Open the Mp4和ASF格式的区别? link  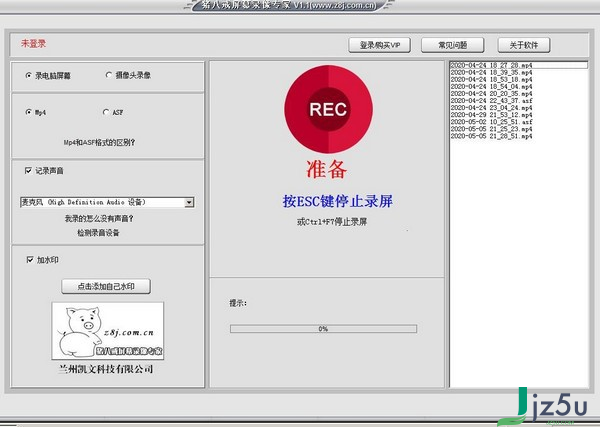click(x=99, y=142)
